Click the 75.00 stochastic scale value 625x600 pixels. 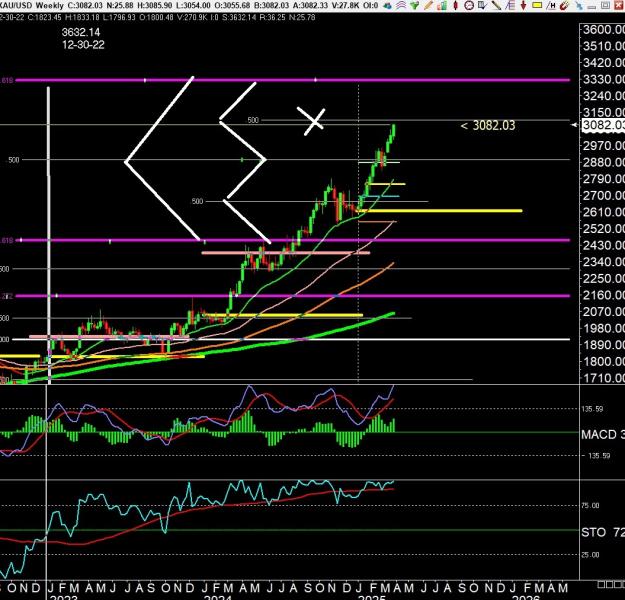point(590,506)
